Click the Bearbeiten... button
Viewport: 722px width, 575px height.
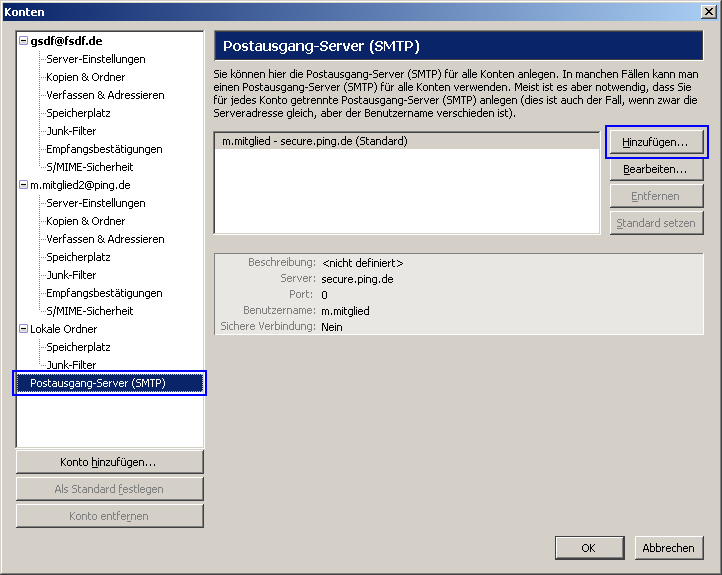pos(655,169)
